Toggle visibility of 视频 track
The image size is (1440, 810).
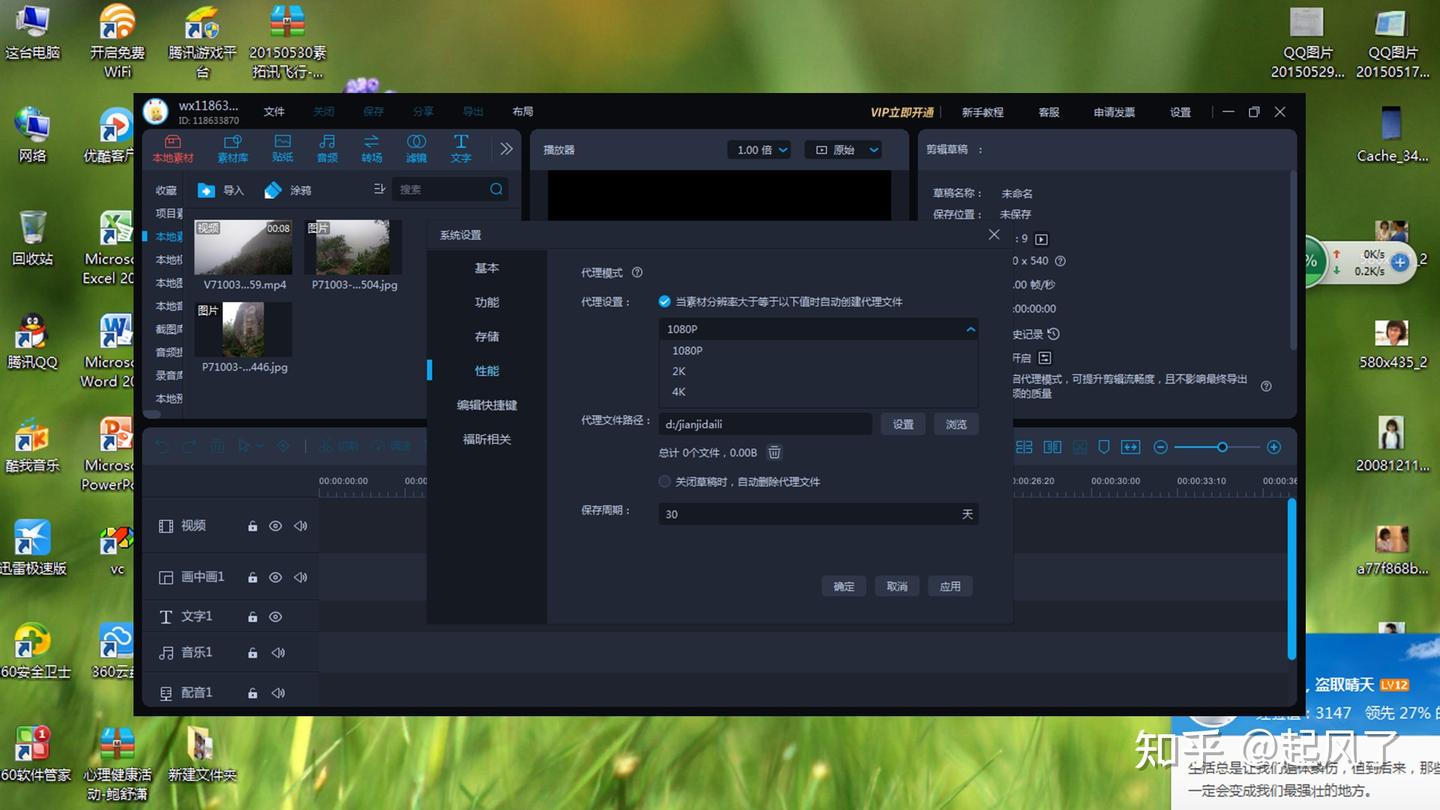275,526
